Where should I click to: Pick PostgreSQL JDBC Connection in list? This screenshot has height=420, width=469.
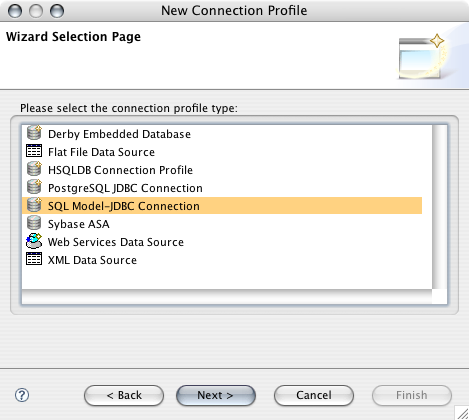(222, 188)
